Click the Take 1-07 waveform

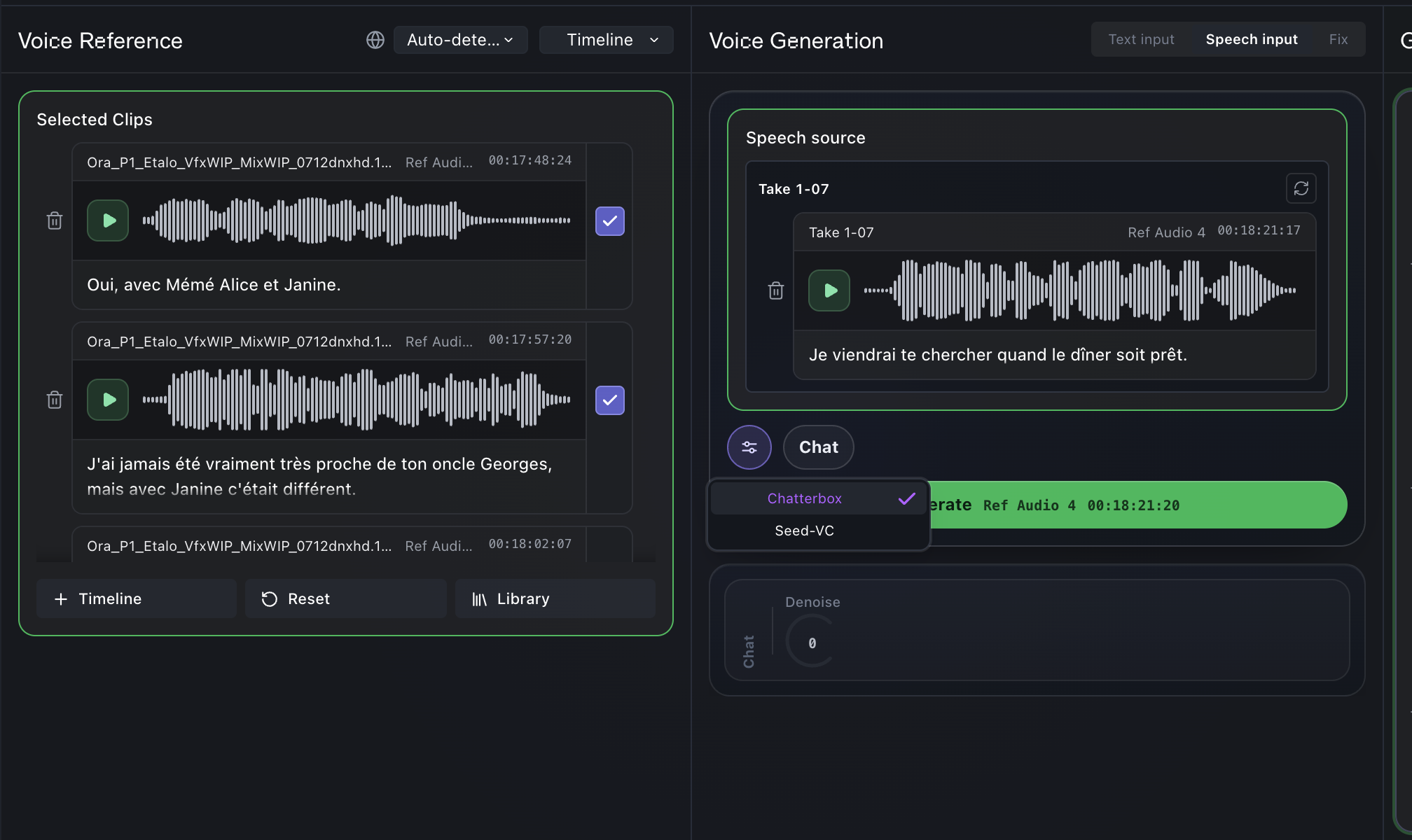click(x=1080, y=290)
